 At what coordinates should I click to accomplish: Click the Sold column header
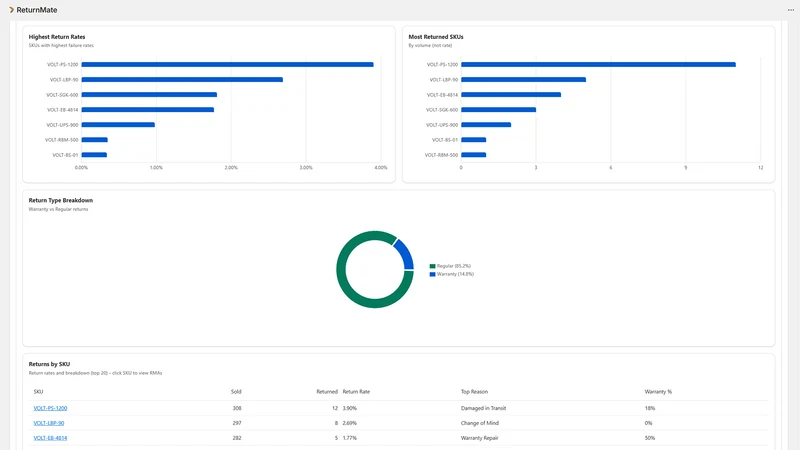point(236,392)
